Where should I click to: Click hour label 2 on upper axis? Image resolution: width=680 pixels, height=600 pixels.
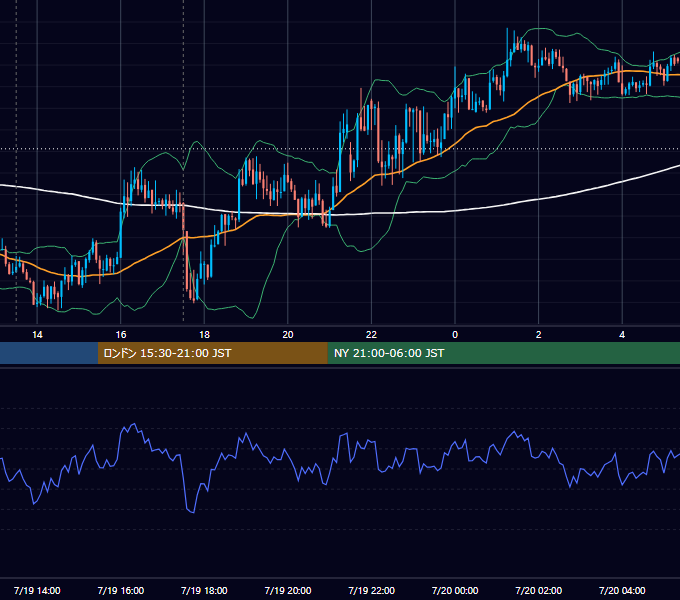tap(539, 334)
